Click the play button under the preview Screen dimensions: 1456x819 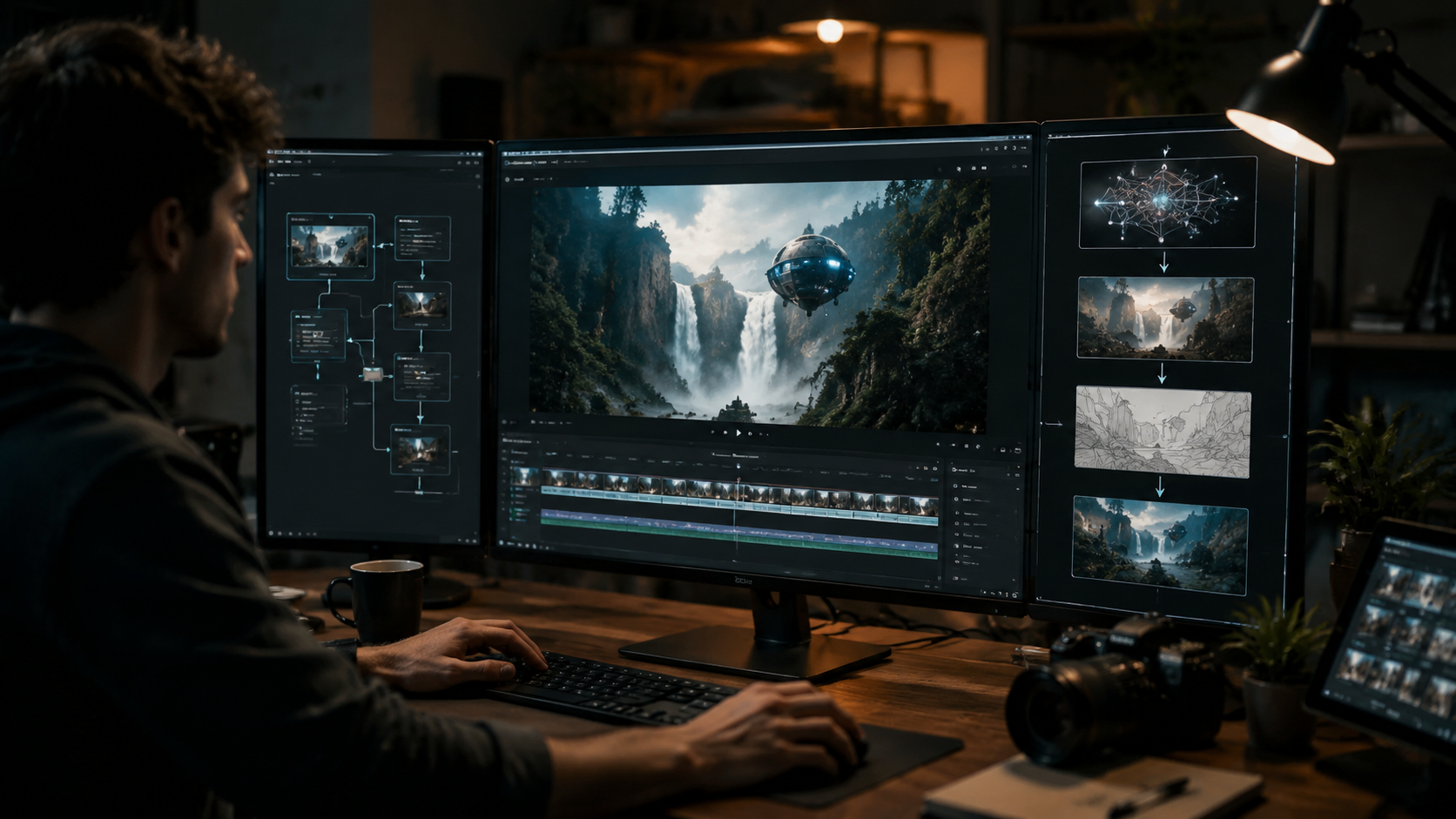[x=738, y=433]
